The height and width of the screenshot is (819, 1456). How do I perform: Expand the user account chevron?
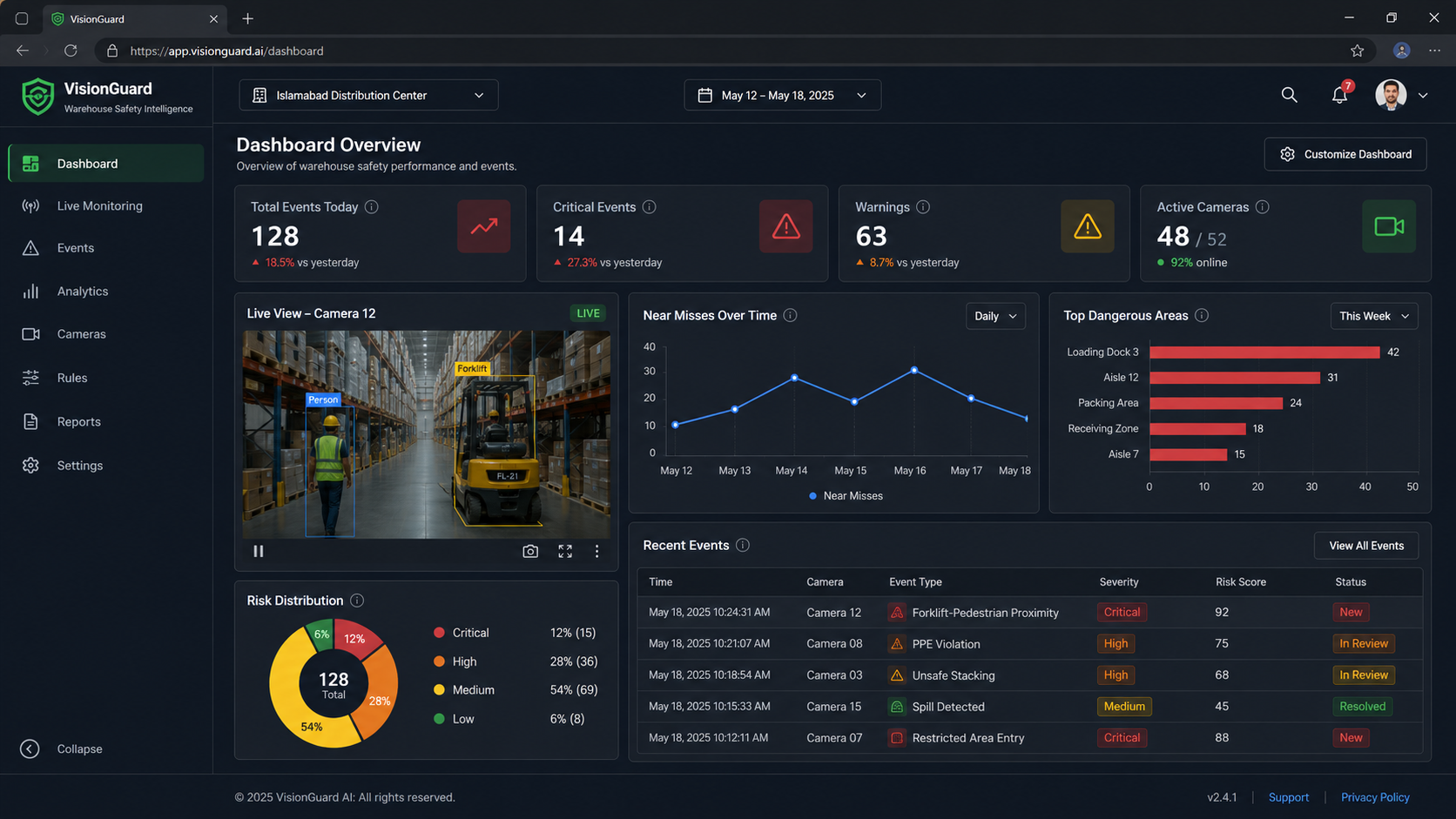(1423, 96)
